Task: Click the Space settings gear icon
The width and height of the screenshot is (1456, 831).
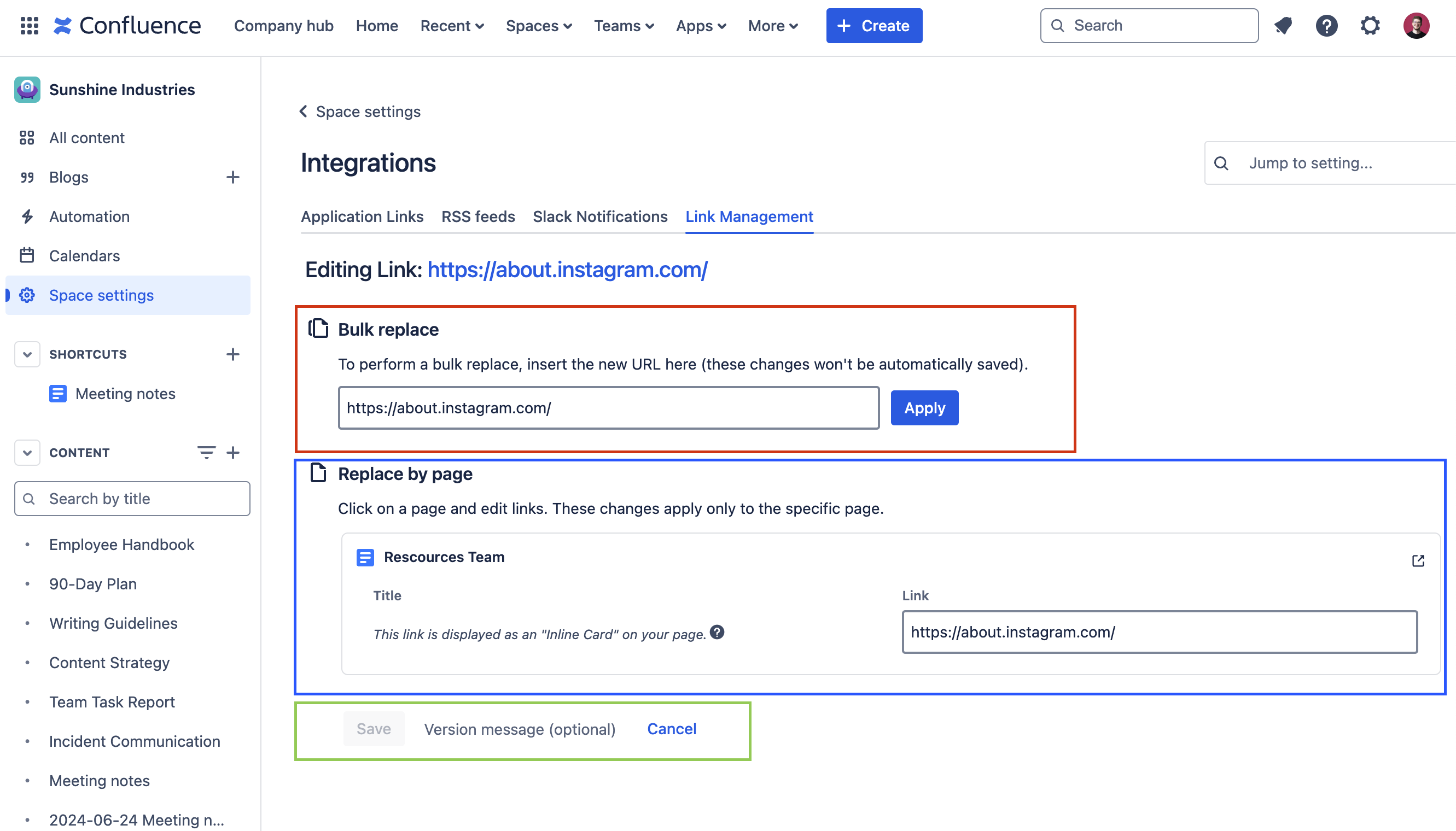Action: 27,295
